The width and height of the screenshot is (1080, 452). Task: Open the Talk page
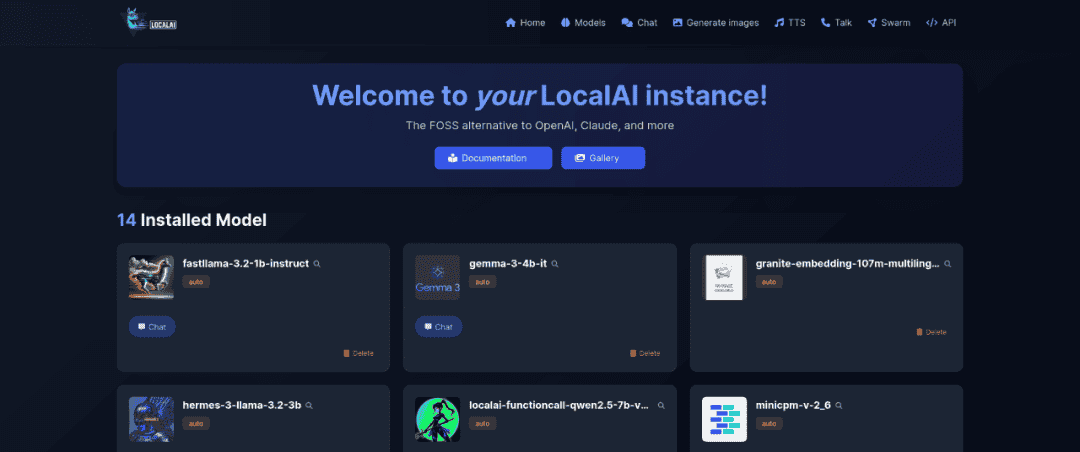coord(836,23)
